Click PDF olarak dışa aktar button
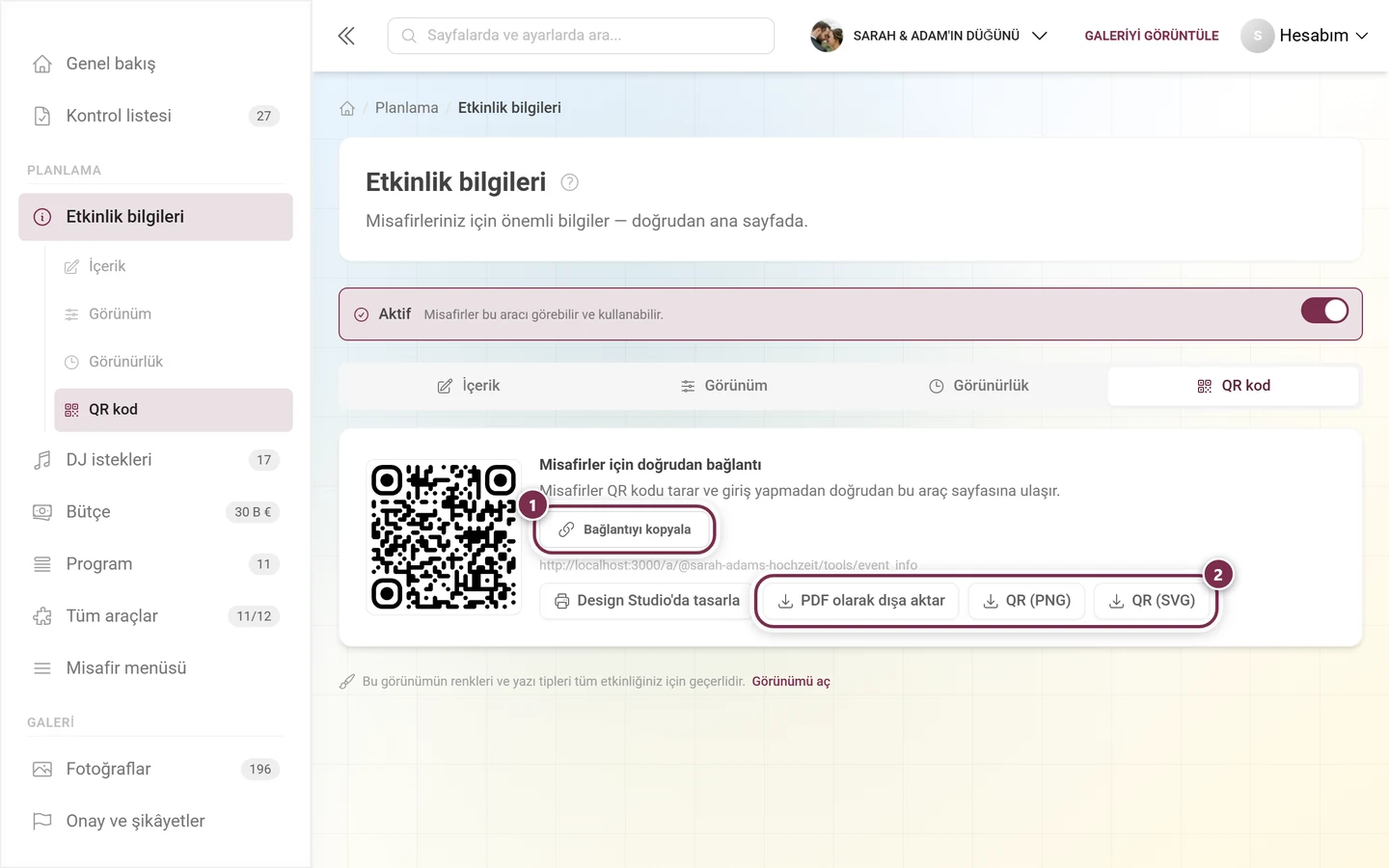 (861, 601)
